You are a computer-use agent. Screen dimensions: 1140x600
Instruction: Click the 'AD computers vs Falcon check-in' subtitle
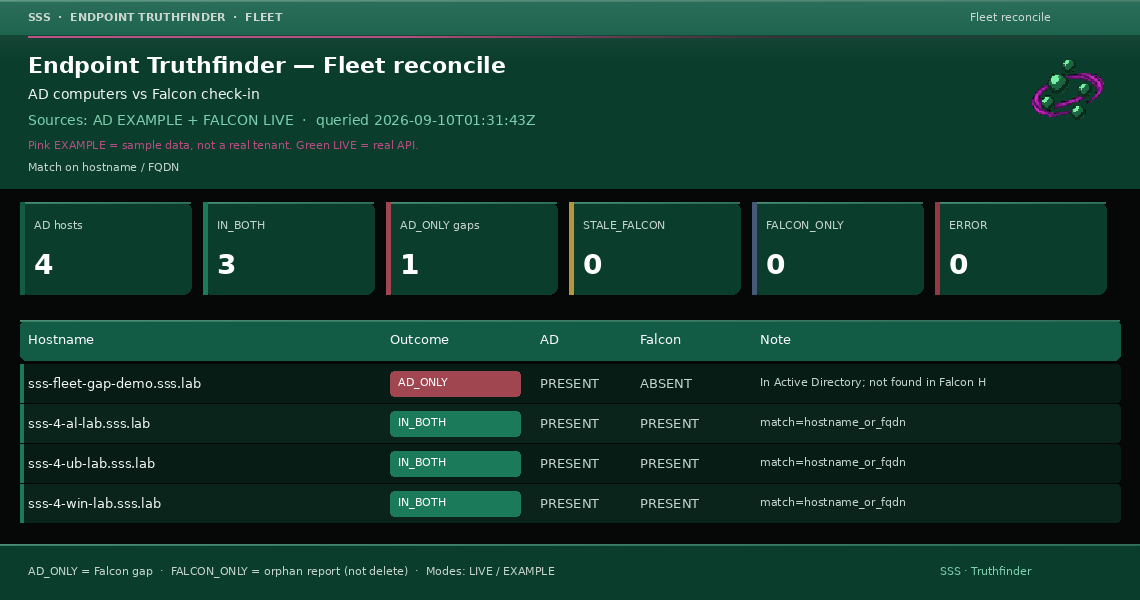(x=144, y=94)
